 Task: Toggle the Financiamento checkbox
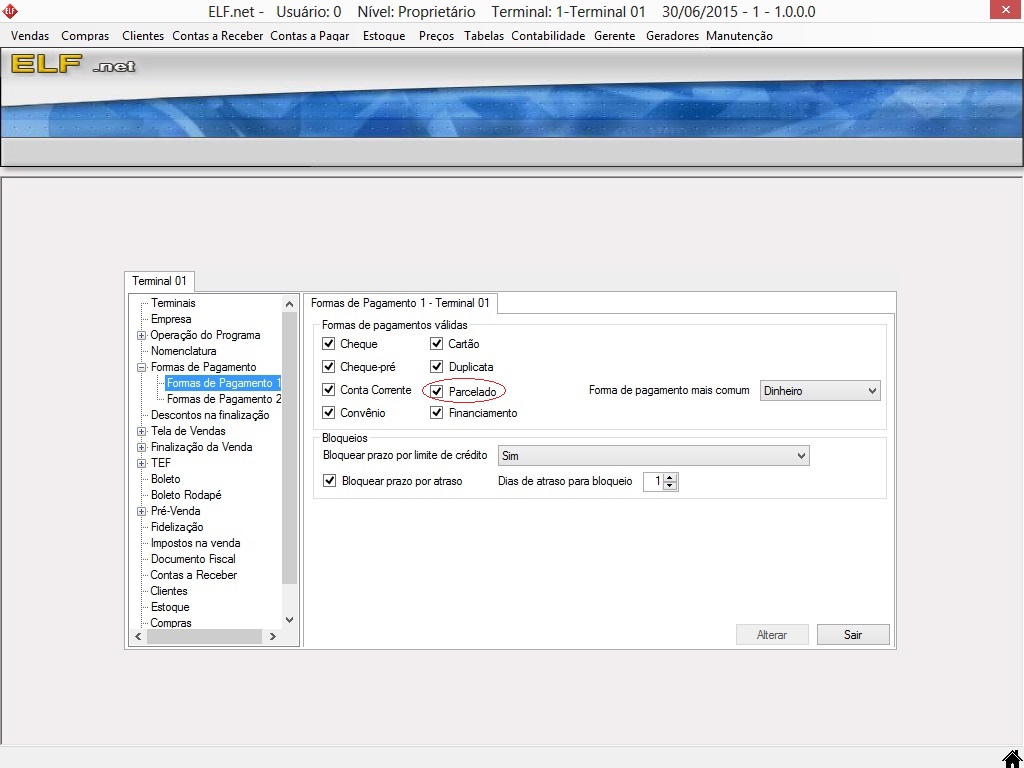pos(436,413)
